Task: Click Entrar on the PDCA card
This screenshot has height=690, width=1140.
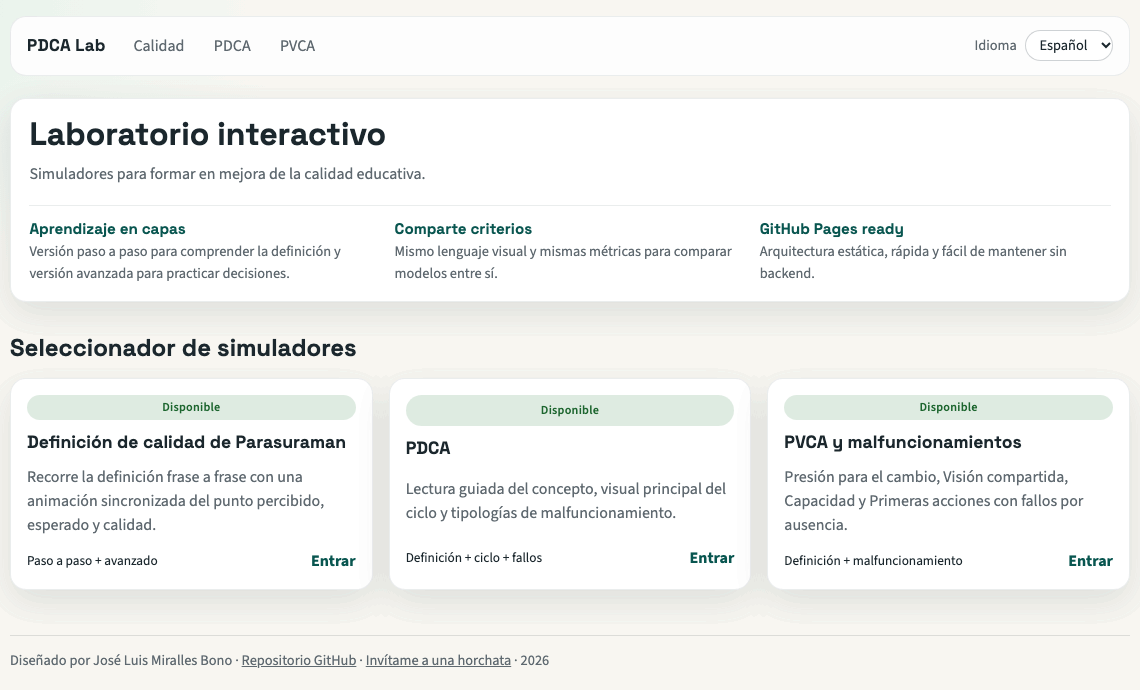Action: (x=712, y=558)
